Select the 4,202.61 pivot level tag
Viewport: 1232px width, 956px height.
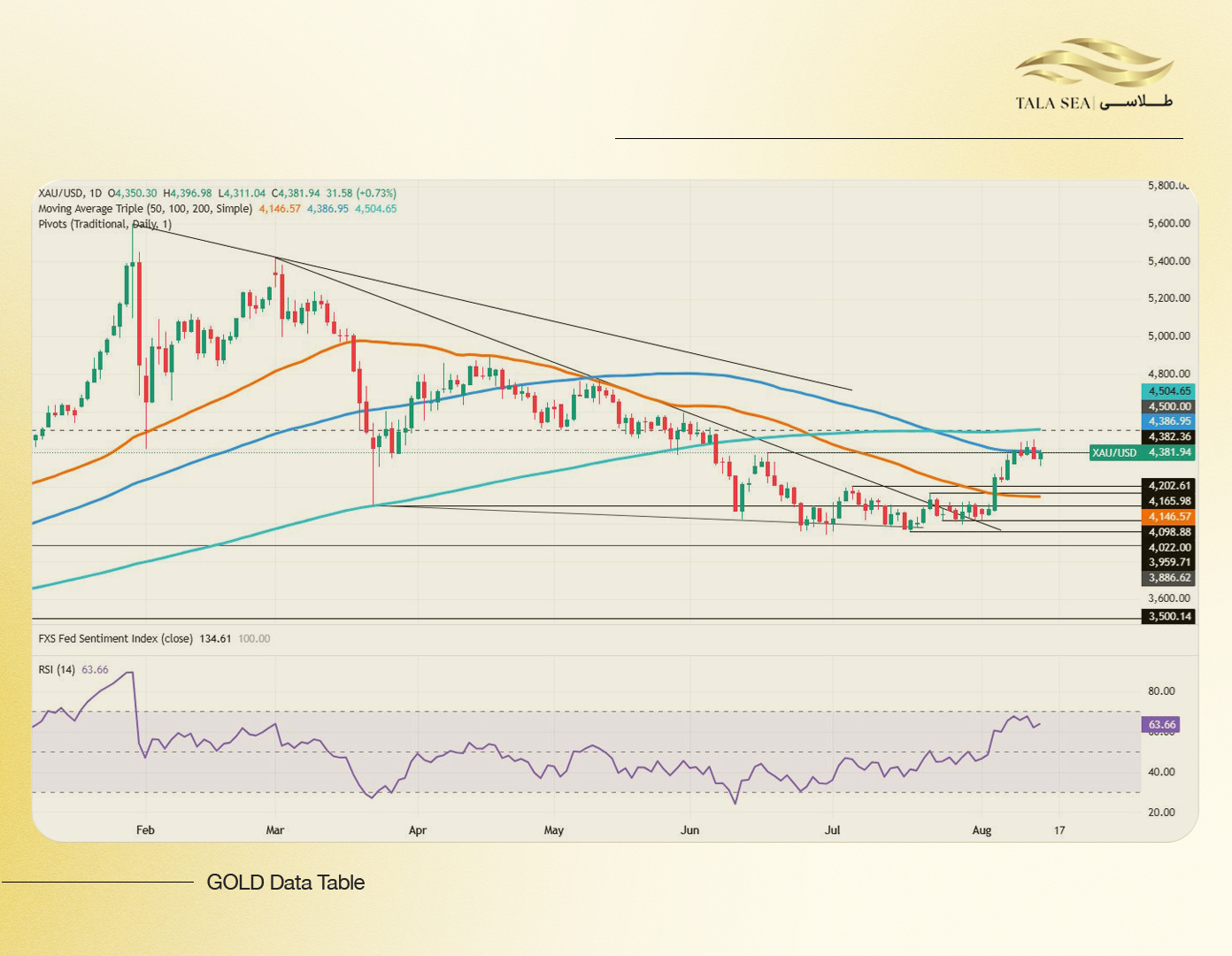(1168, 485)
